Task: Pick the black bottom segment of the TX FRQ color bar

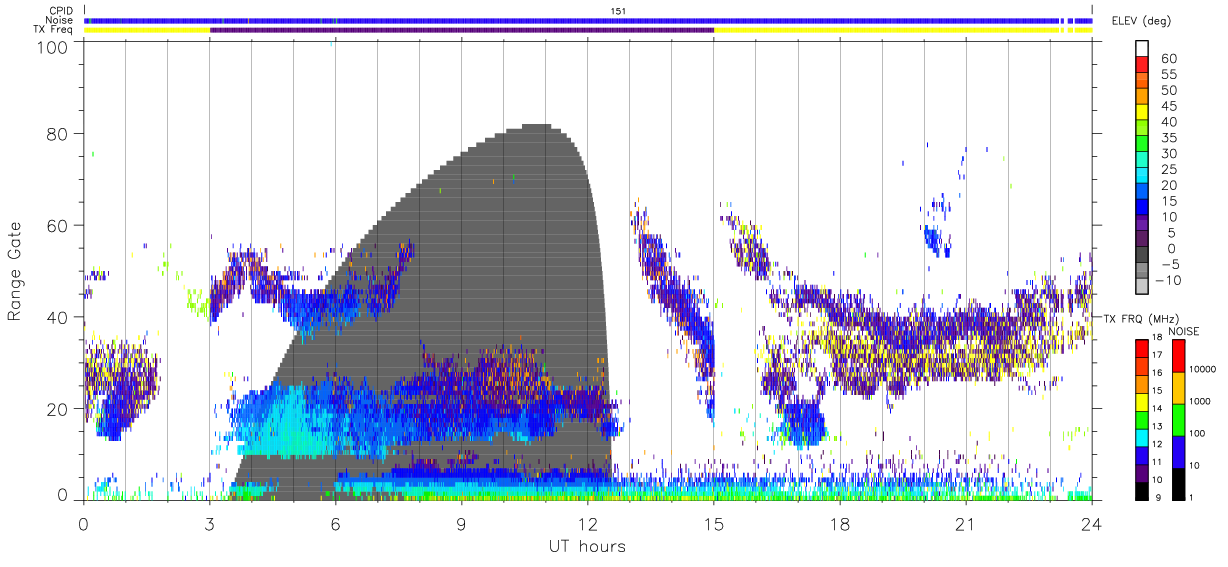Action: 1141,491
